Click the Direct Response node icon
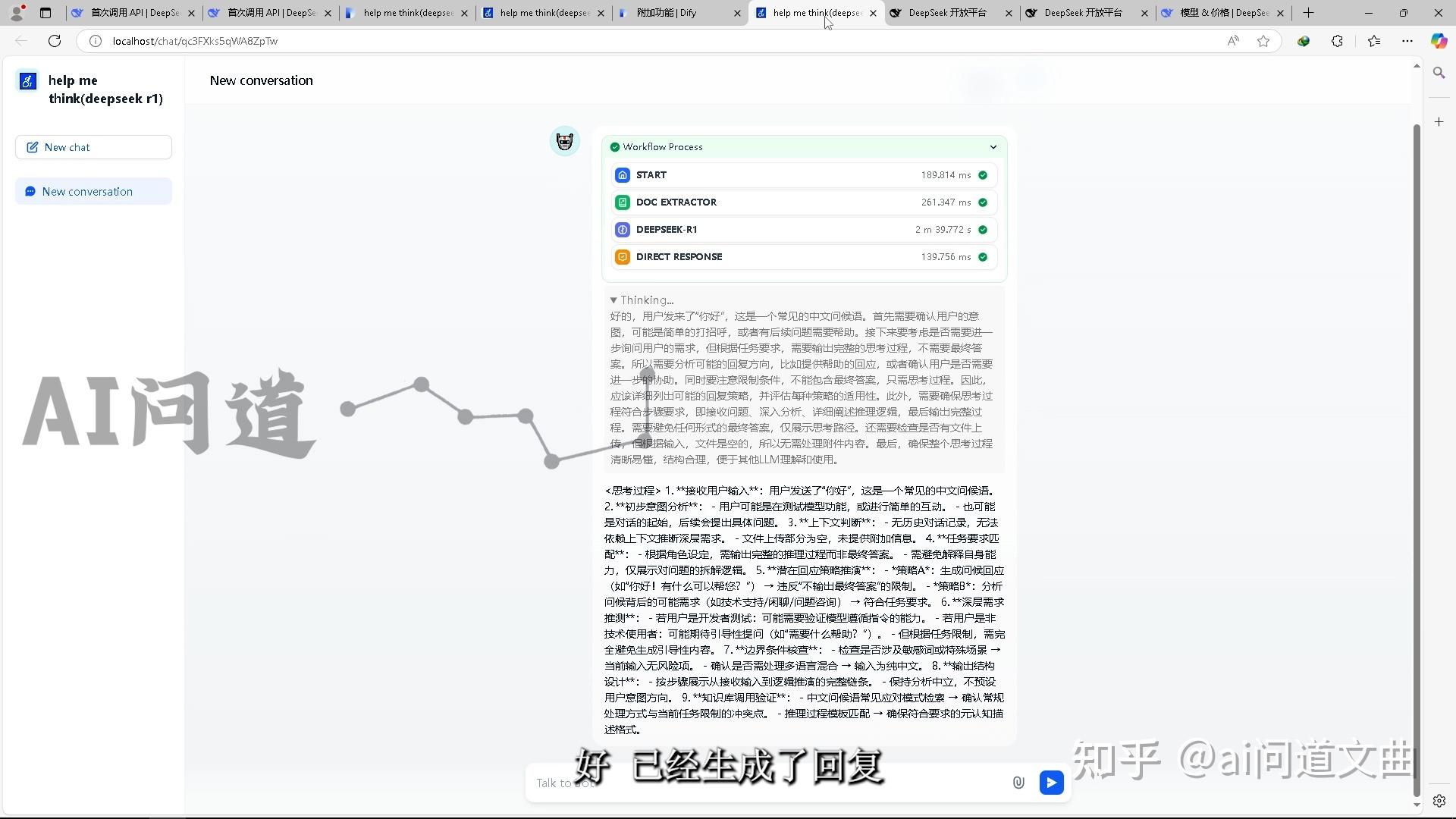This screenshot has width=1456, height=819. (623, 257)
